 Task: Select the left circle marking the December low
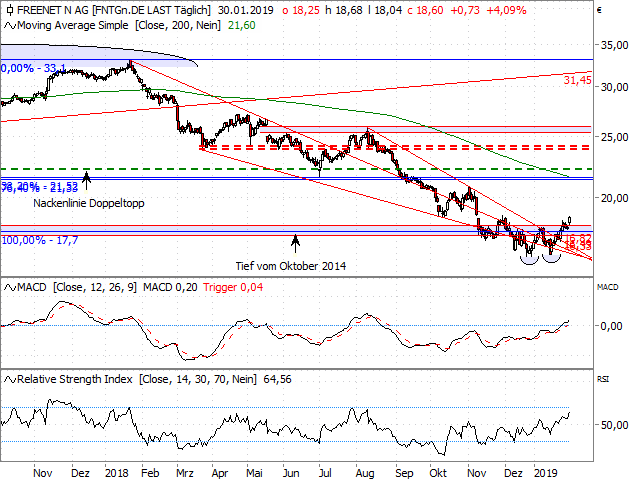coord(527,256)
